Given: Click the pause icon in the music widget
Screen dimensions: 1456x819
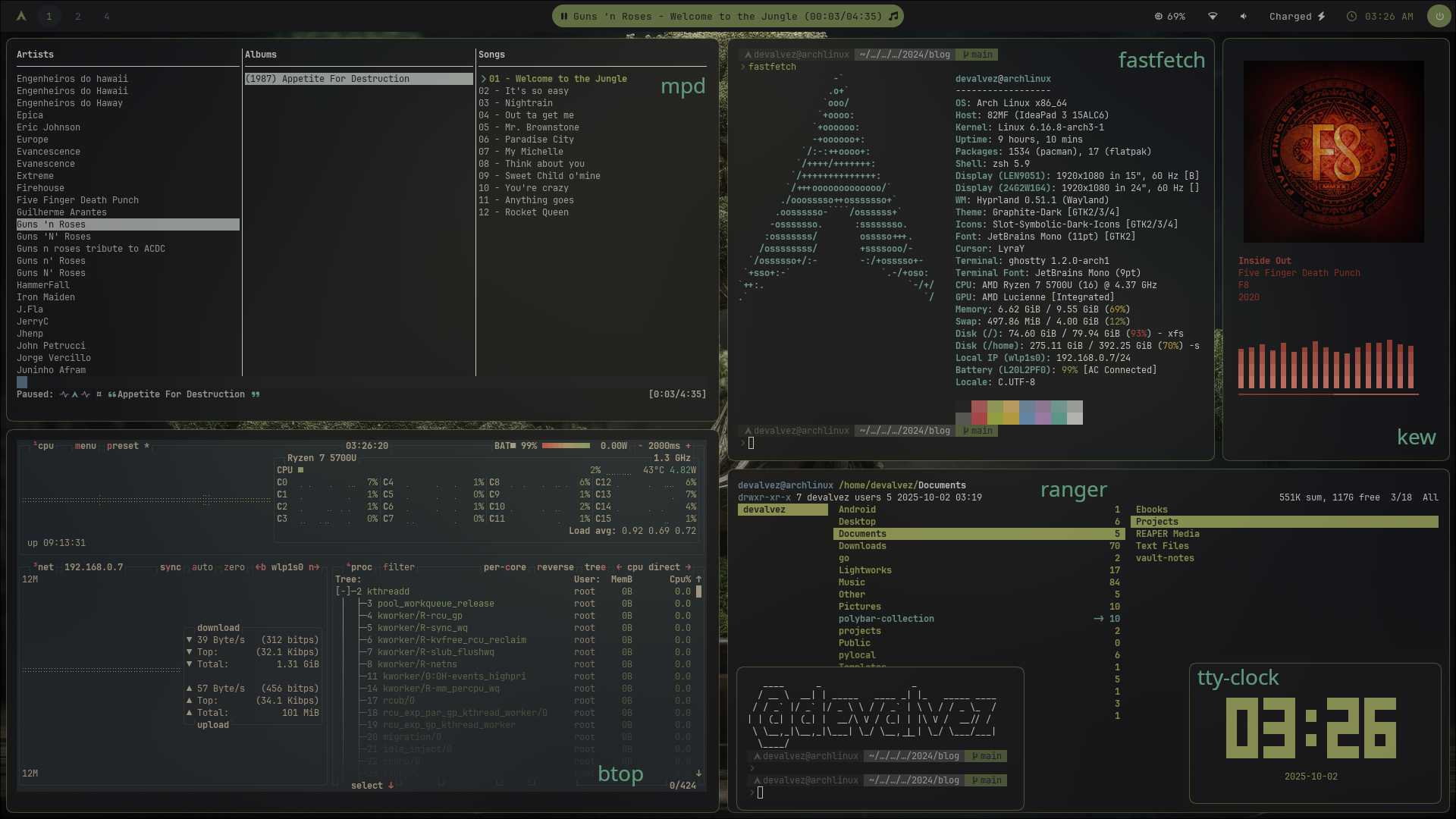Looking at the screenshot, I should [x=564, y=17].
